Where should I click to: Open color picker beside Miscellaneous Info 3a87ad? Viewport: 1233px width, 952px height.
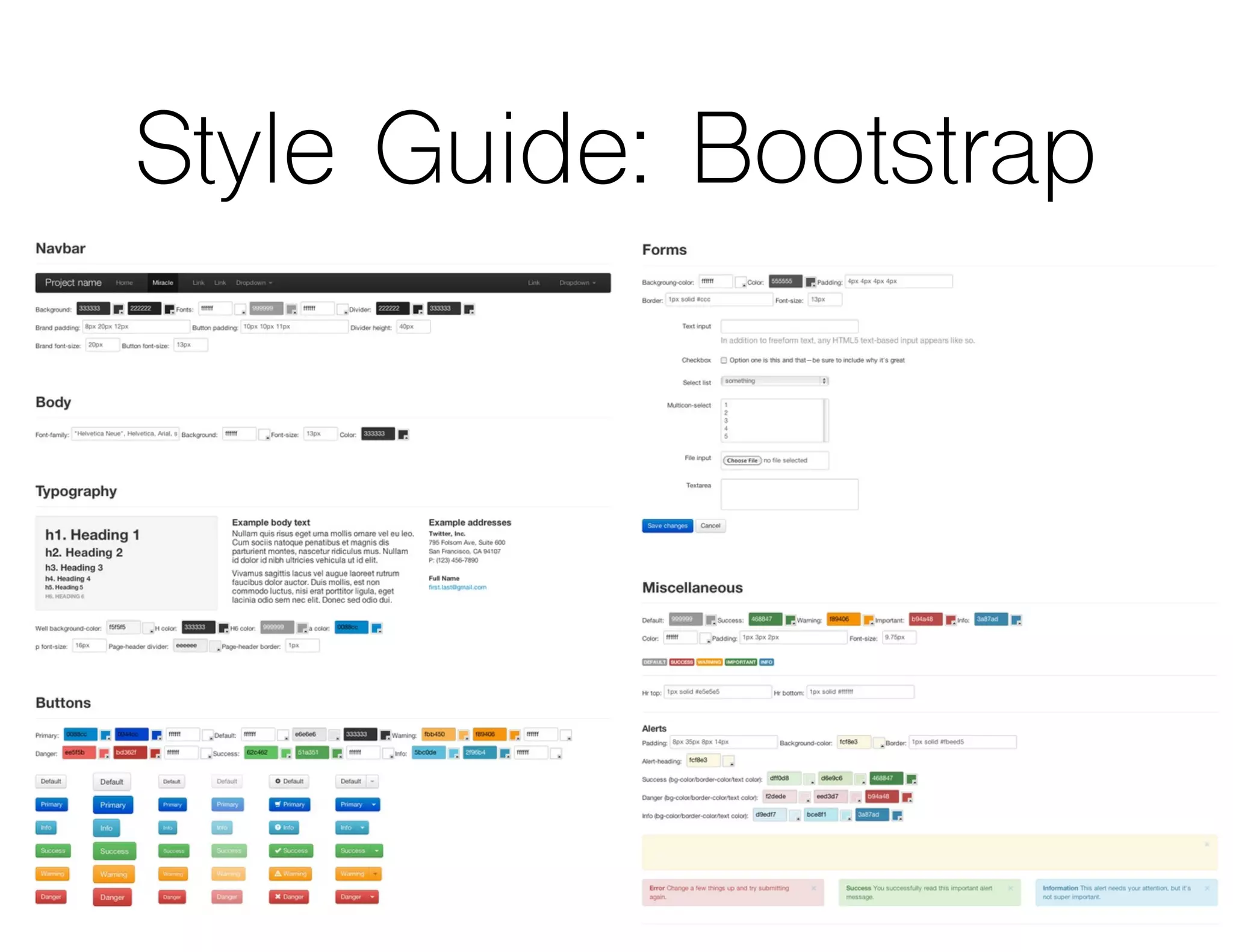pyautogui.click(x=1016, y=620)
